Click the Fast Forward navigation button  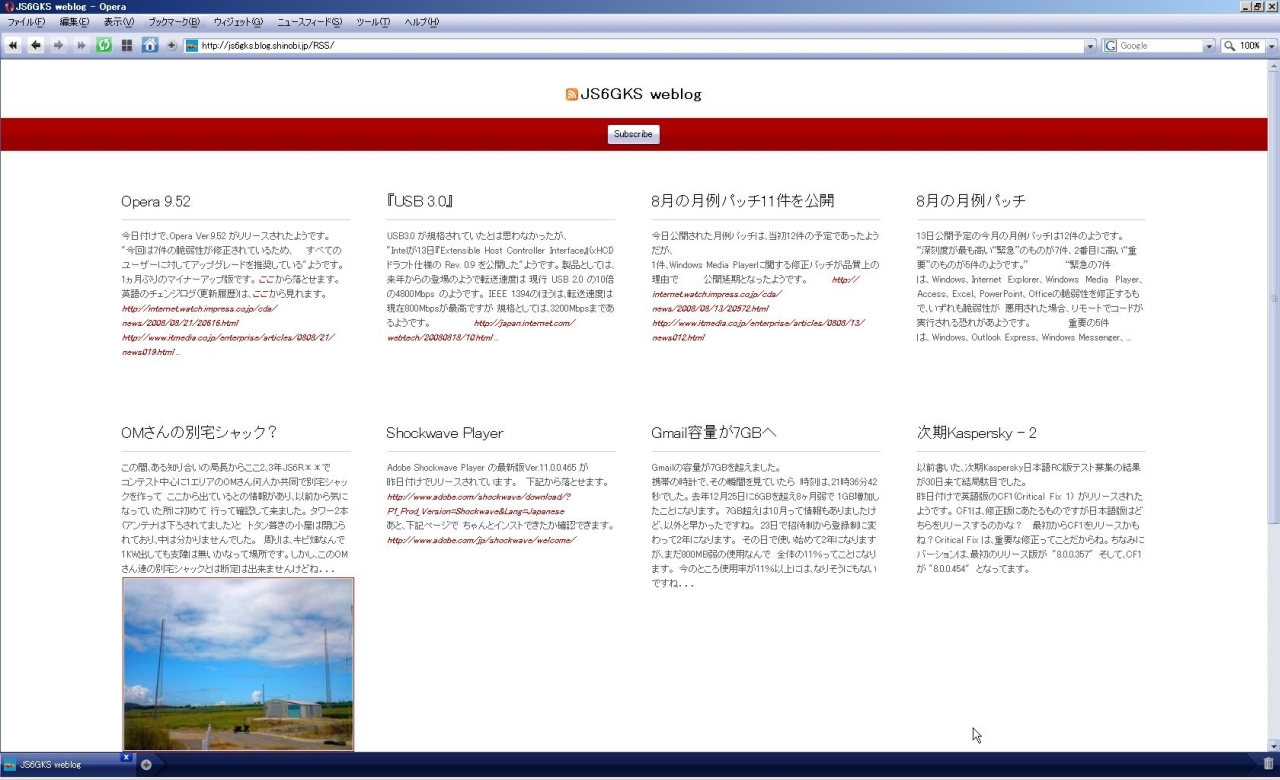click(80, 46)
